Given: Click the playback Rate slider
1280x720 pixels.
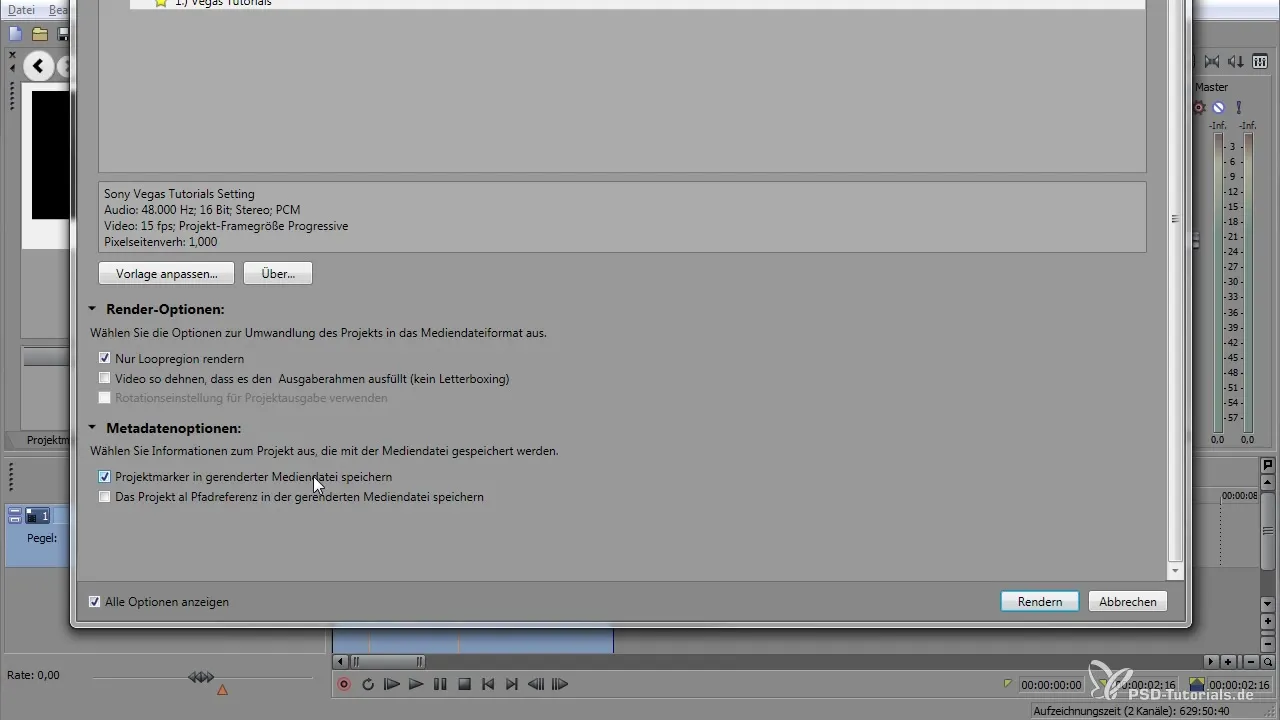Looking at the screenshot, I should pyautogui.click(x=201, y=678).
